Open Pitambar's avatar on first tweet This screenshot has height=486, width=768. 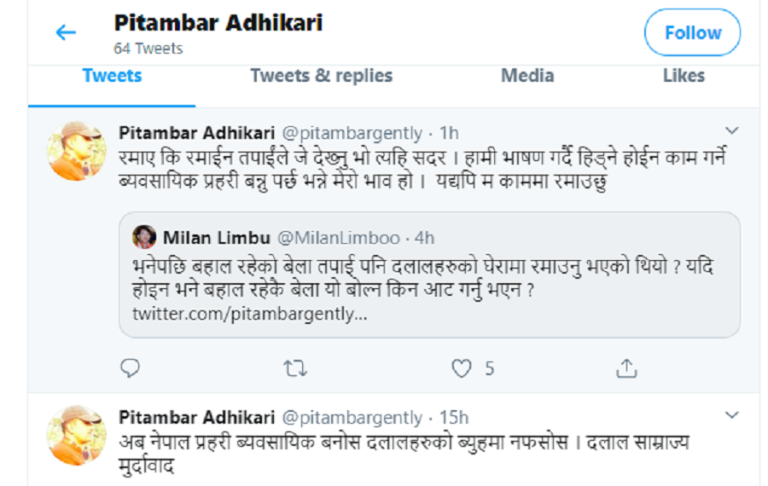point(77,150)
